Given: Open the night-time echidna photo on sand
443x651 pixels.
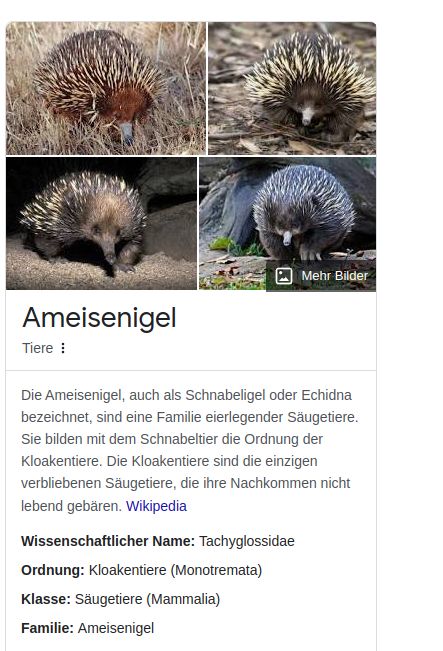Looking at the screenshot, I should tap(101, 223).
